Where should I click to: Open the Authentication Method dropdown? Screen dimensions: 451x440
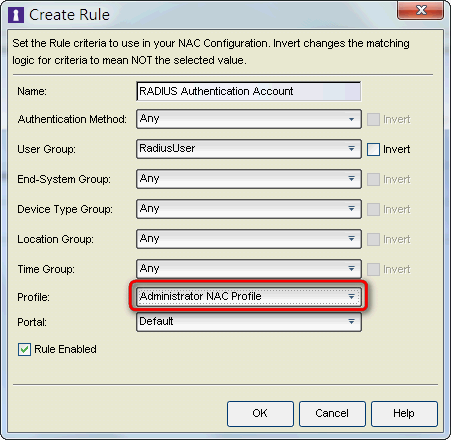[x=249, y=119]
